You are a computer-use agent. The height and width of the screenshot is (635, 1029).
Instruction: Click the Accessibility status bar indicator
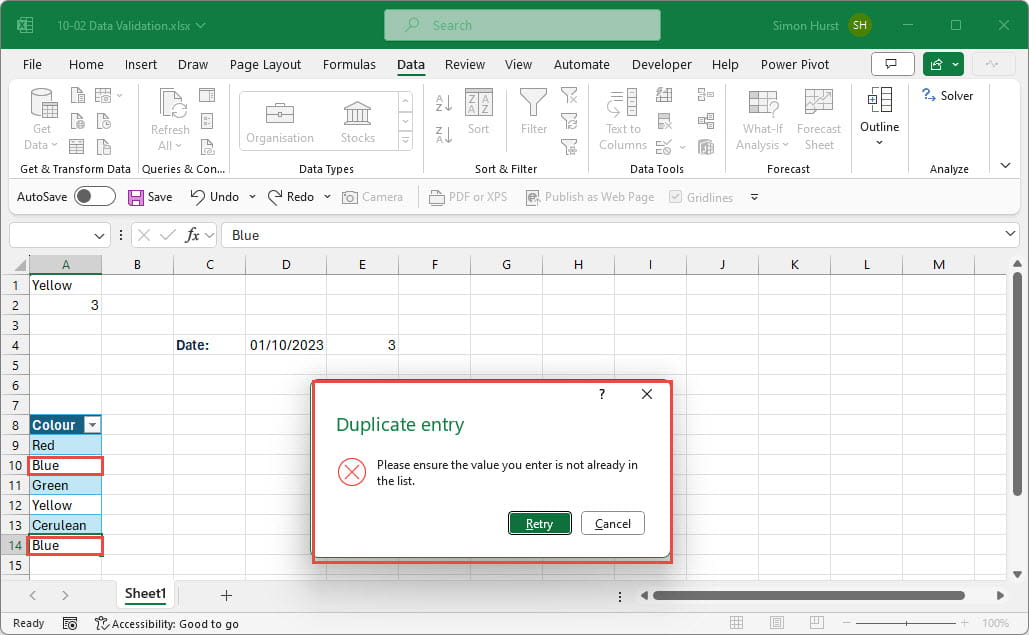167,623
